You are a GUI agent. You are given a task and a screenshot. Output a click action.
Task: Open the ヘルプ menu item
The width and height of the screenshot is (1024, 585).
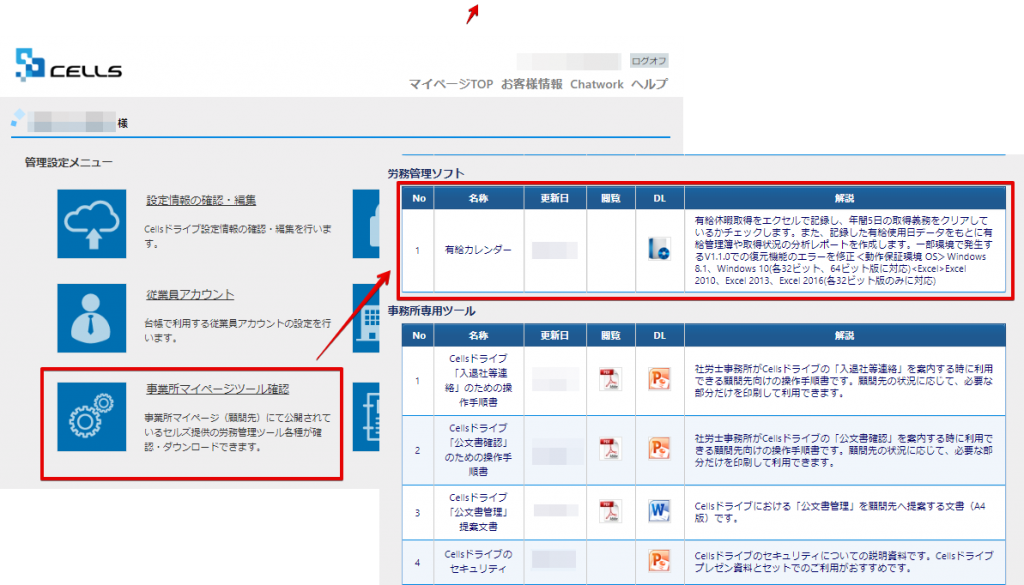649,84
